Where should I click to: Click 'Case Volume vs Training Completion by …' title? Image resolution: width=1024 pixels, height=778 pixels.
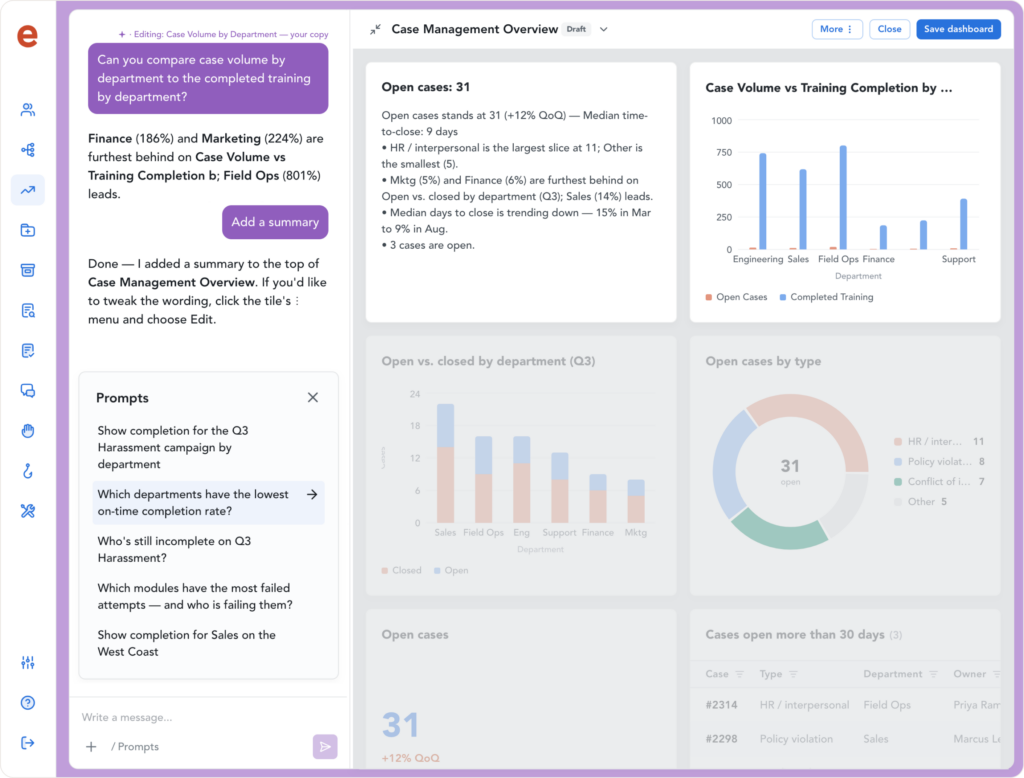click(x=829, y=88)
